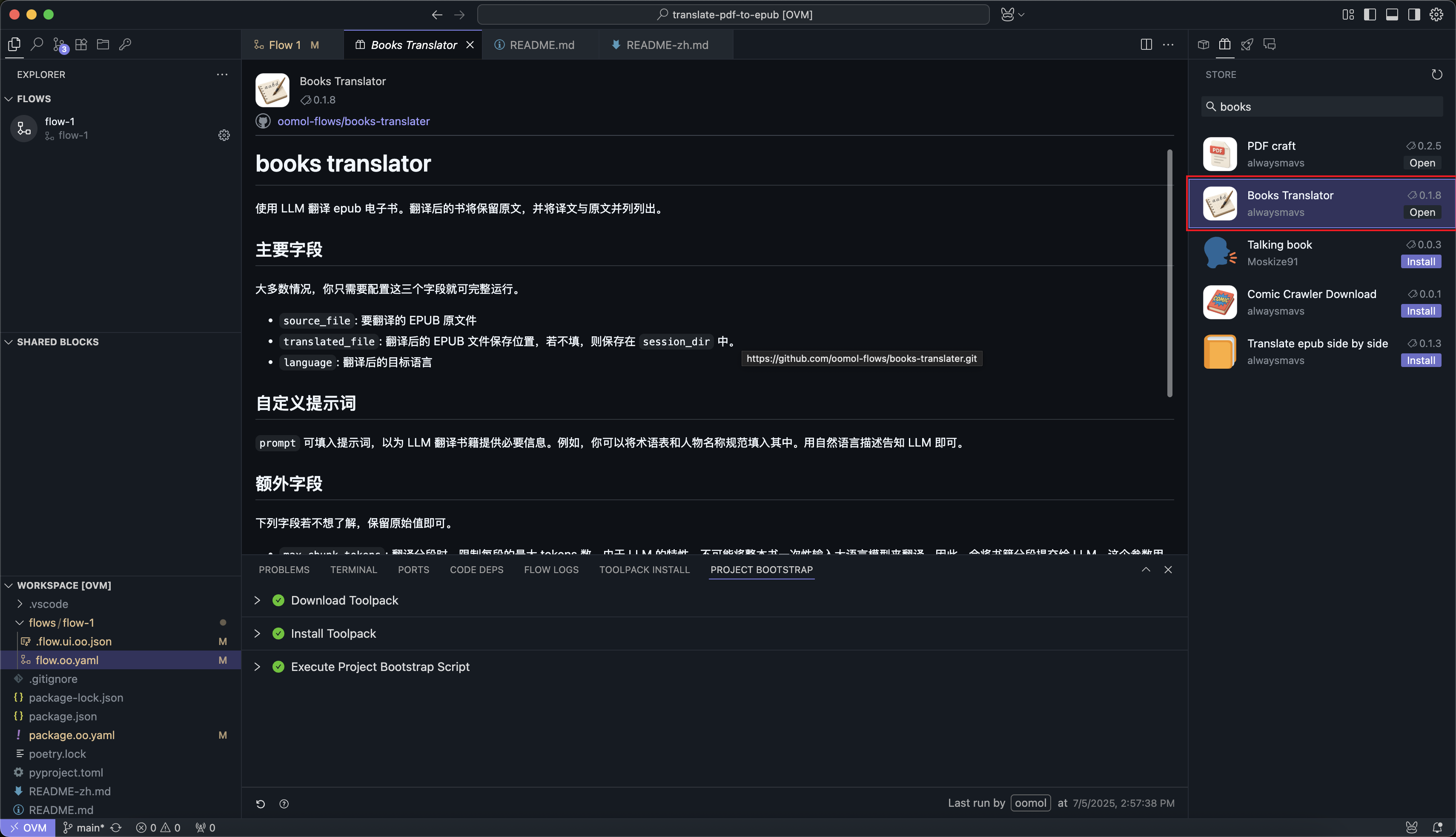Toggle the primary side bar layout button
1456x837 pixels.
point(1370,14)
